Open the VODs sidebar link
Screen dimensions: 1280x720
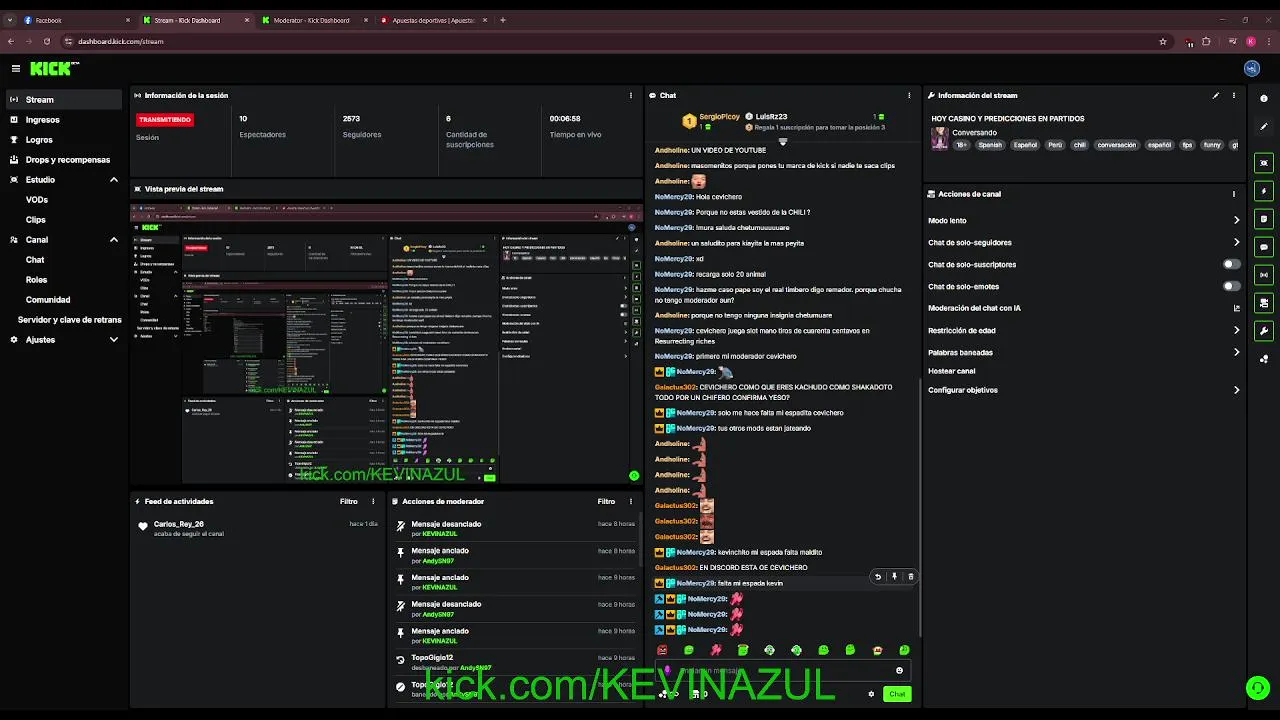(37, 200)
